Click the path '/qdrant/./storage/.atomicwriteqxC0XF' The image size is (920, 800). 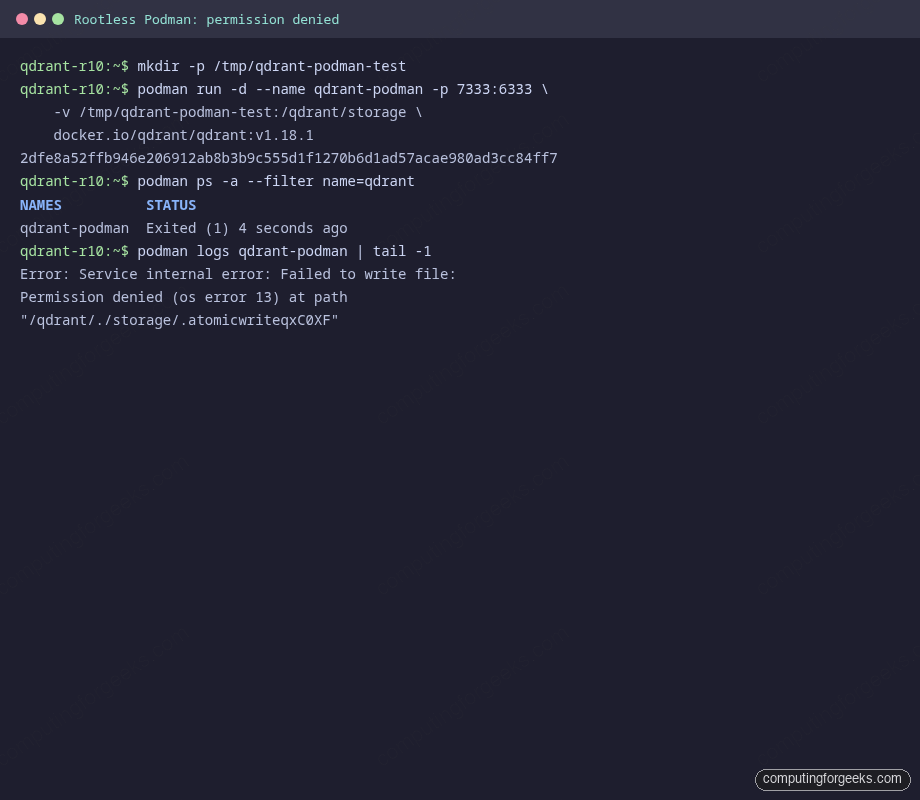(x=179, y=320)
